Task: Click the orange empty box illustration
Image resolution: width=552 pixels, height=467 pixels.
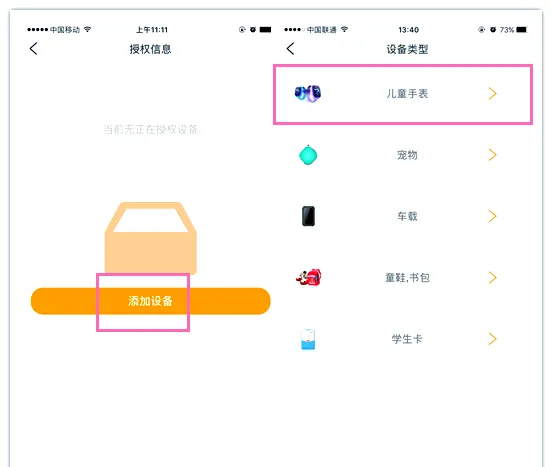Action: click(151, 238)
